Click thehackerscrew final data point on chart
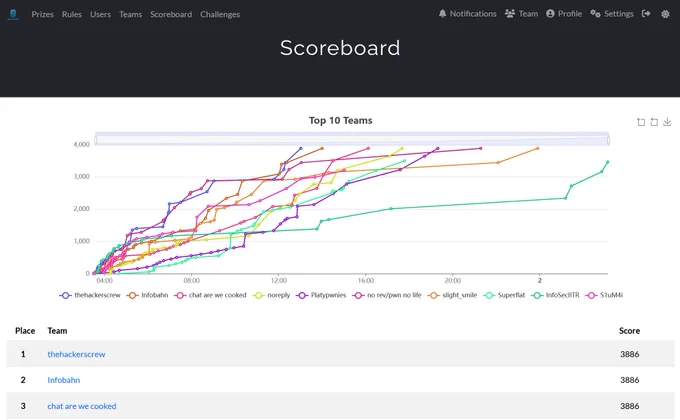The width and height of the screenshot is (680, 420). coord(301,148)
